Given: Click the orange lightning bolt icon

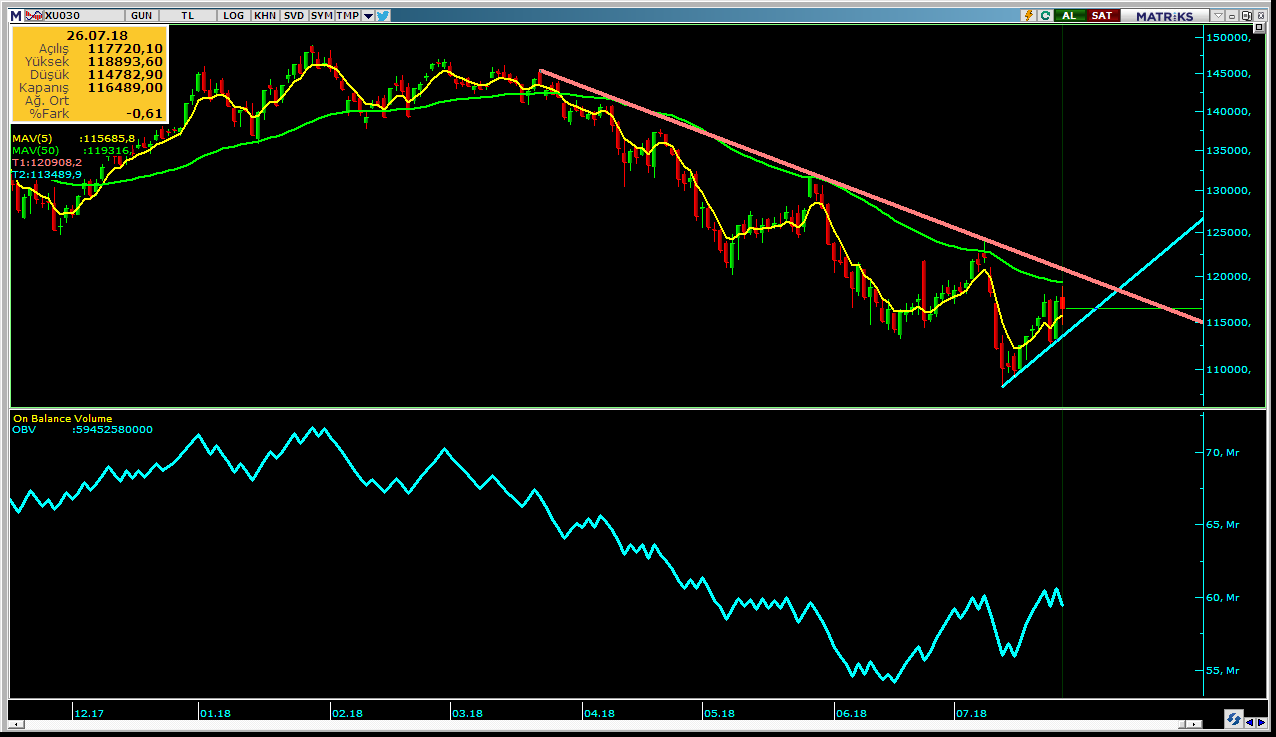Looking at the screenshot, I should [1027, 15].
